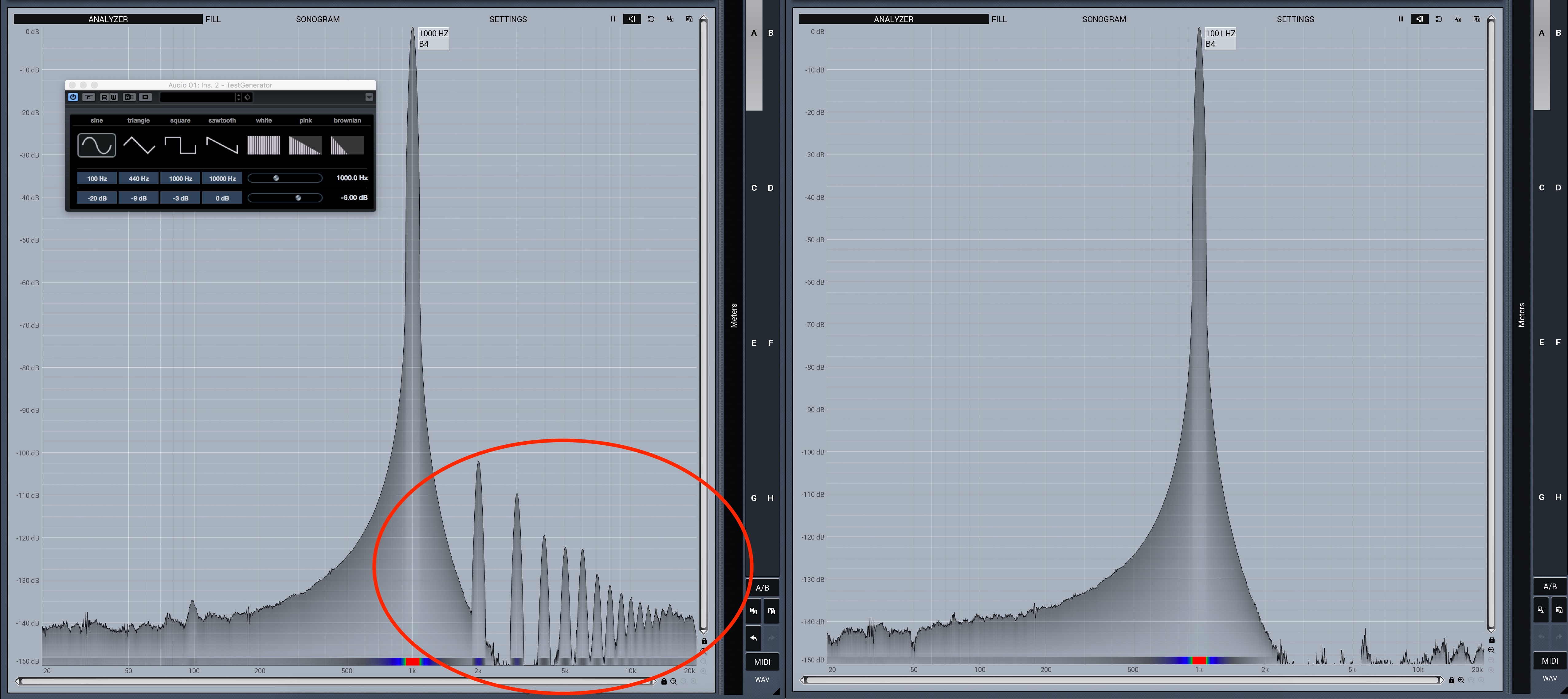Reset the left analyzer with undo-arrow icon
This screenshot has height=699, width=1568.
(x=651, y=19)
